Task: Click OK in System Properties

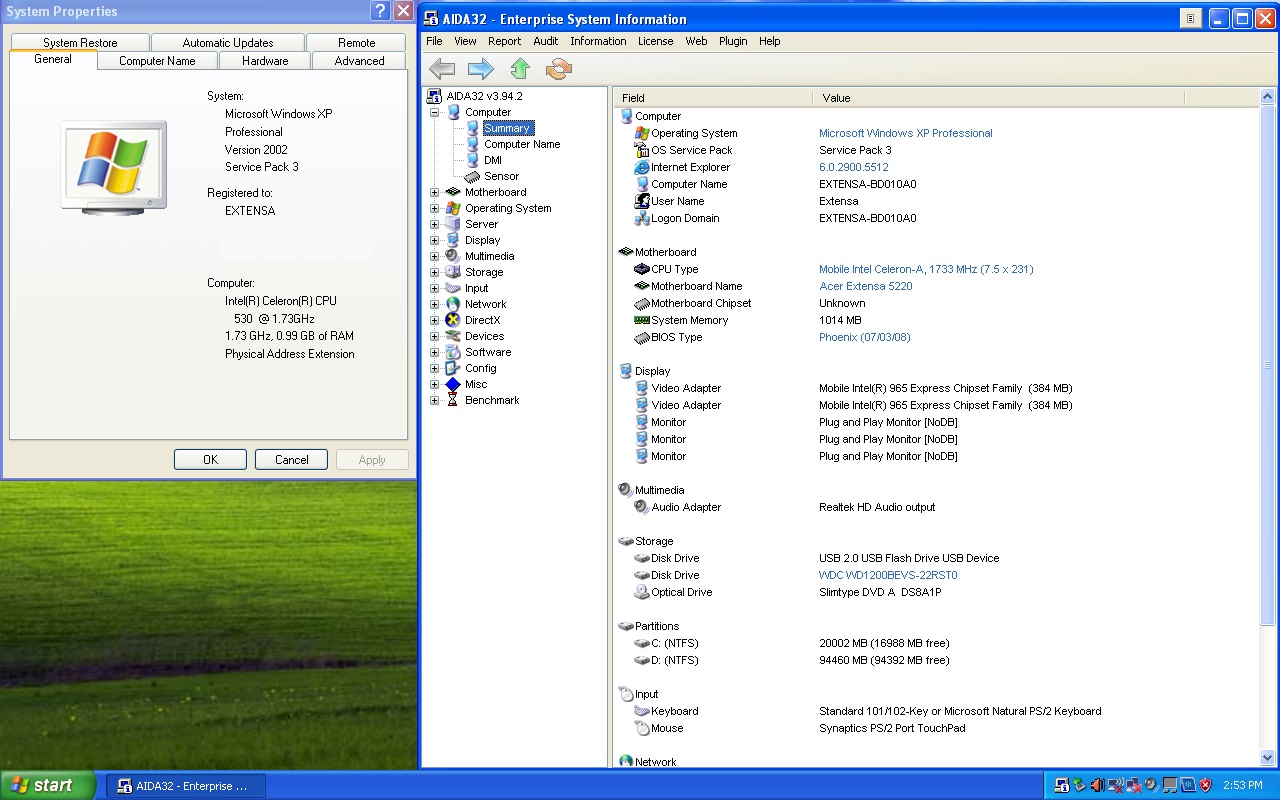Action: (x=210, y=460)
